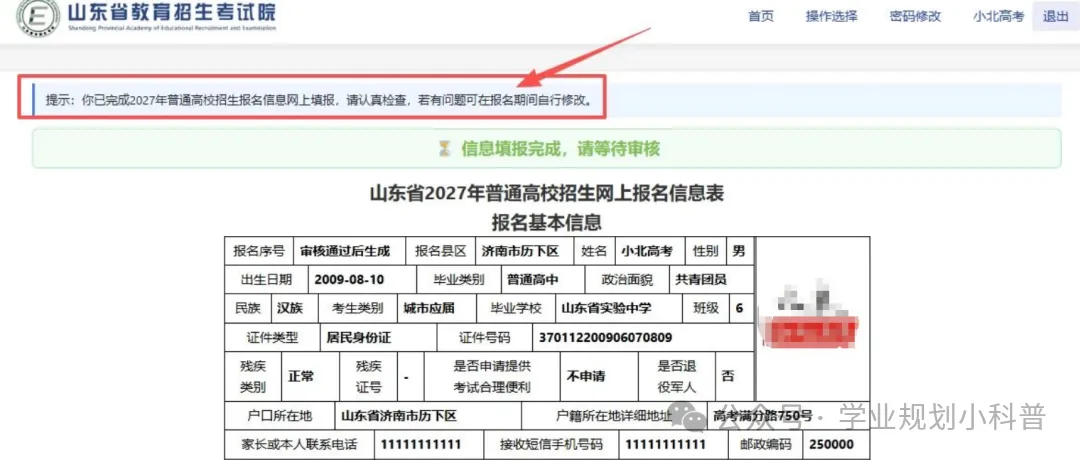The image size is (1080, 460).
Task: Click the 家长或本人联系电话 number 11111111111
Action: [420, 444]
